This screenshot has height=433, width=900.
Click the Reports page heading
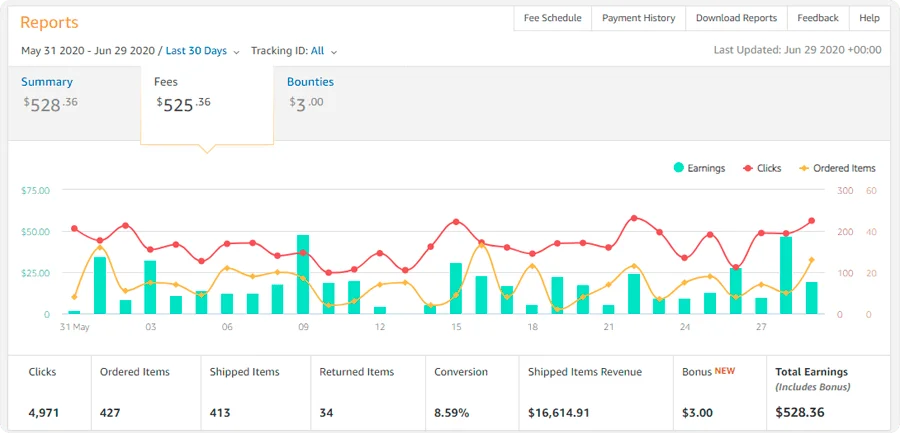click(49, 22)
